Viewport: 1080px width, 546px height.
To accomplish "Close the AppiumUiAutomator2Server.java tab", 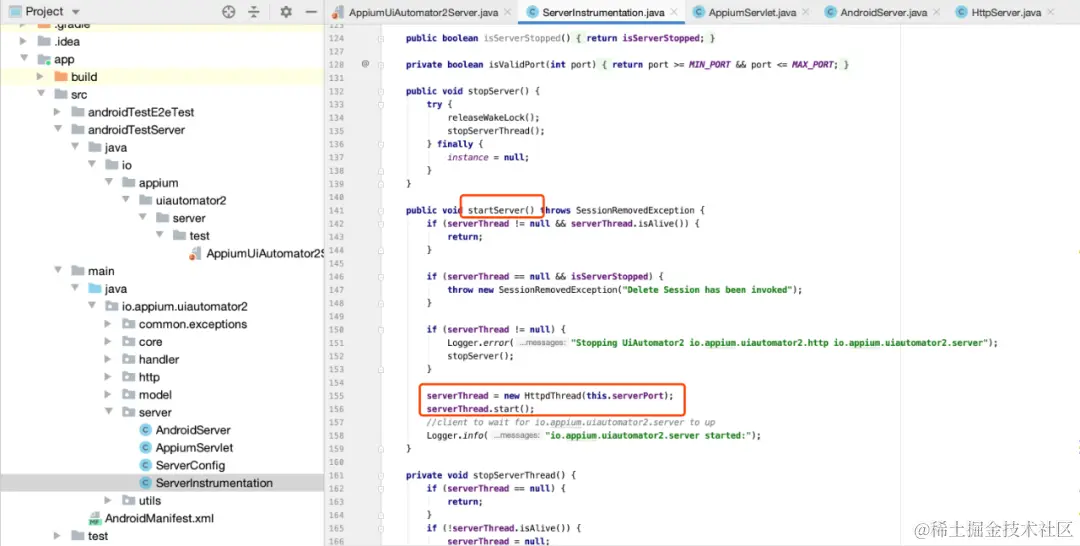I will [x=508, y=12].
